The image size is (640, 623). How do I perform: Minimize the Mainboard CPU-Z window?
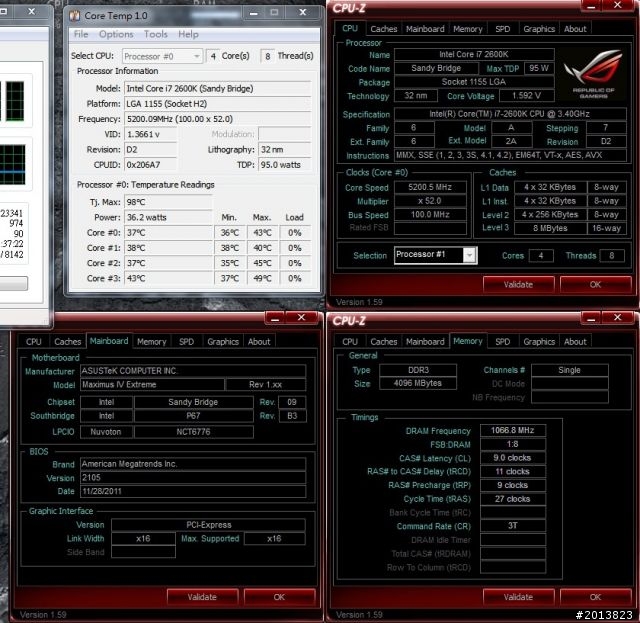275,318
